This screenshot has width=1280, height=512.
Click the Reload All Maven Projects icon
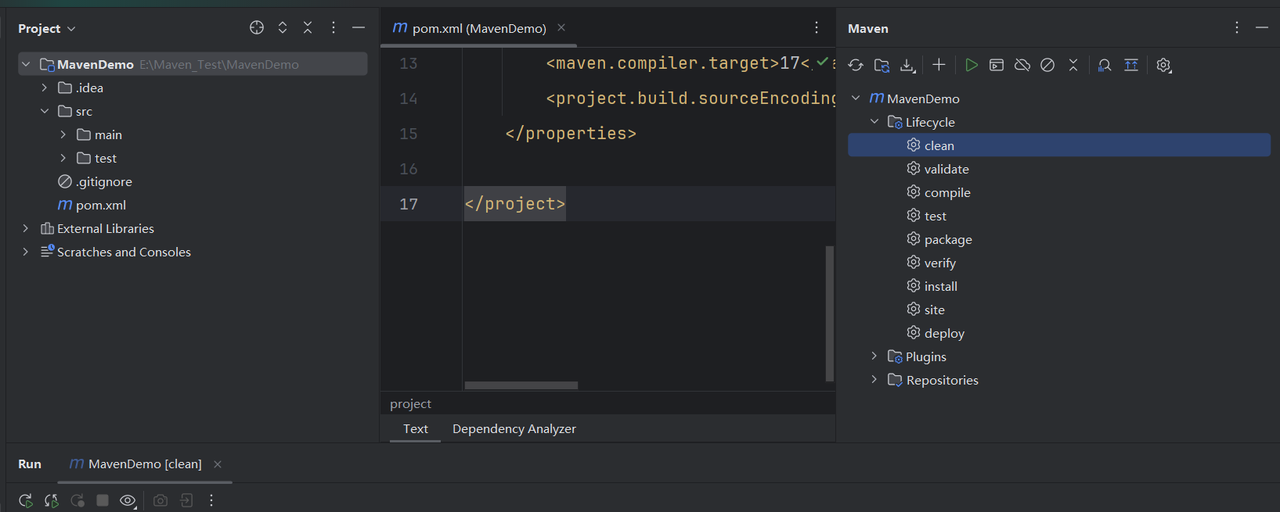855,65
